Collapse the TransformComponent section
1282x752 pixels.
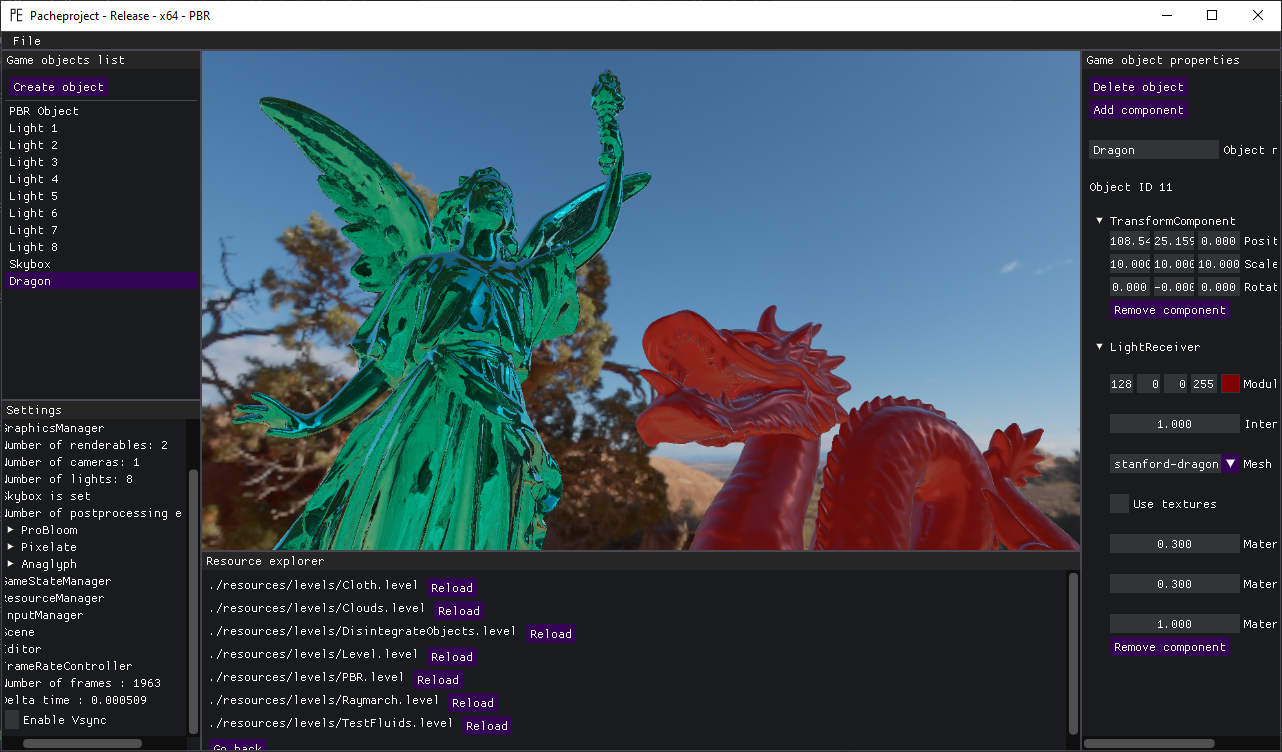point(1100,221)
